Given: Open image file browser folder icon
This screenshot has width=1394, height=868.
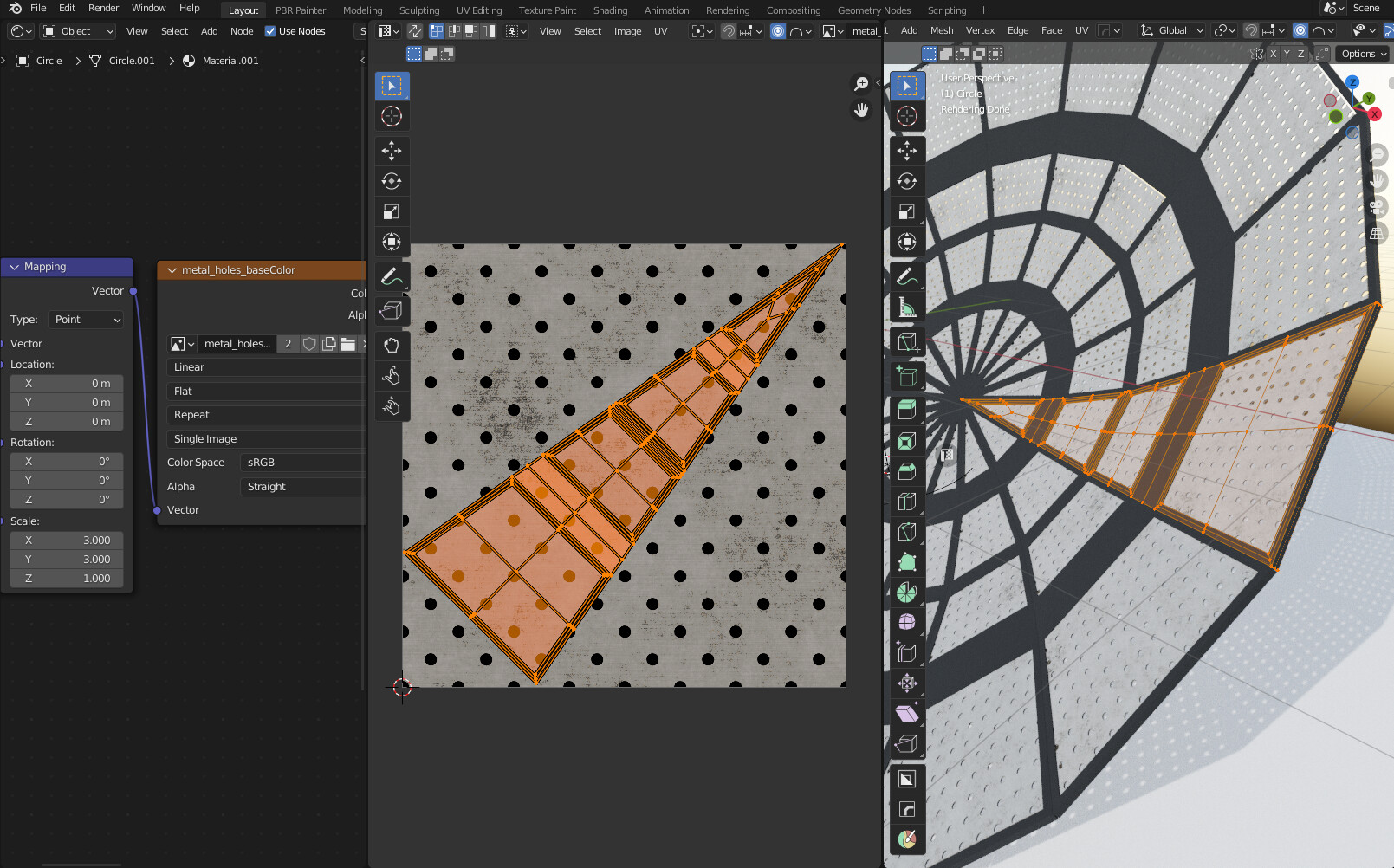Looking at the screenshot, I should pos(348,344).
